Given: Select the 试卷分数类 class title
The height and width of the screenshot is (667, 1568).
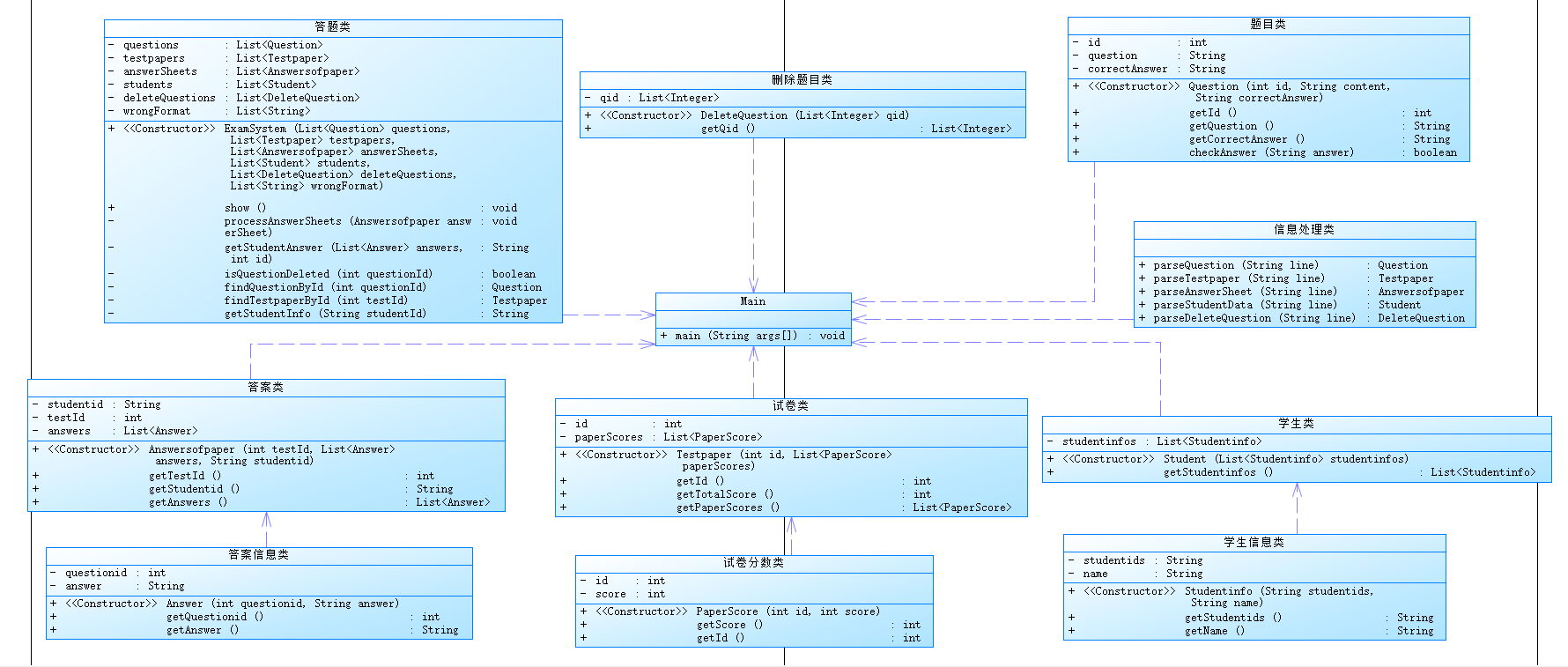Looking at the screenshot, I should click(754, 563).
